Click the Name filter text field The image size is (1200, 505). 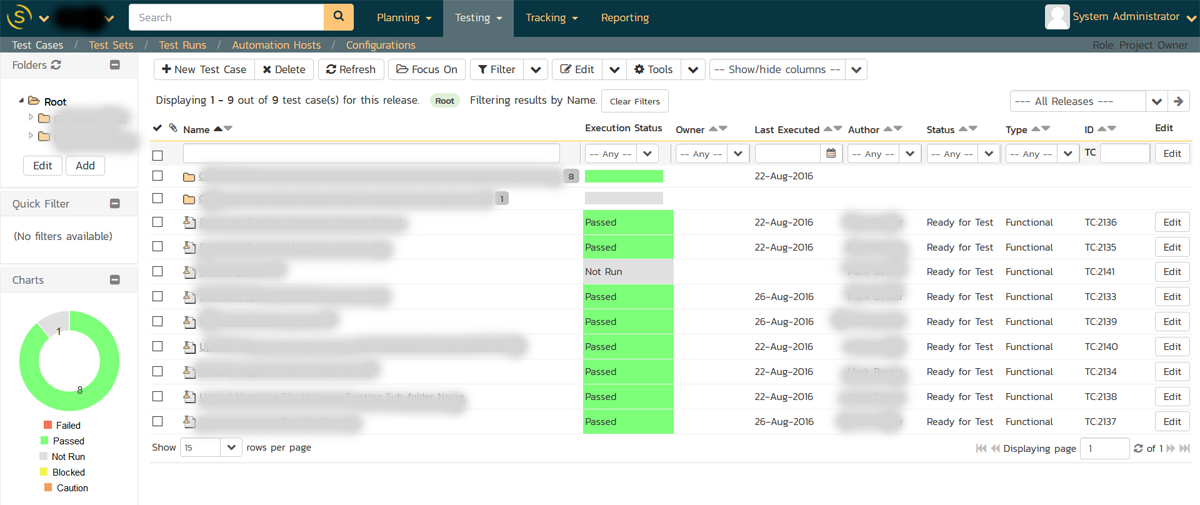371,154
